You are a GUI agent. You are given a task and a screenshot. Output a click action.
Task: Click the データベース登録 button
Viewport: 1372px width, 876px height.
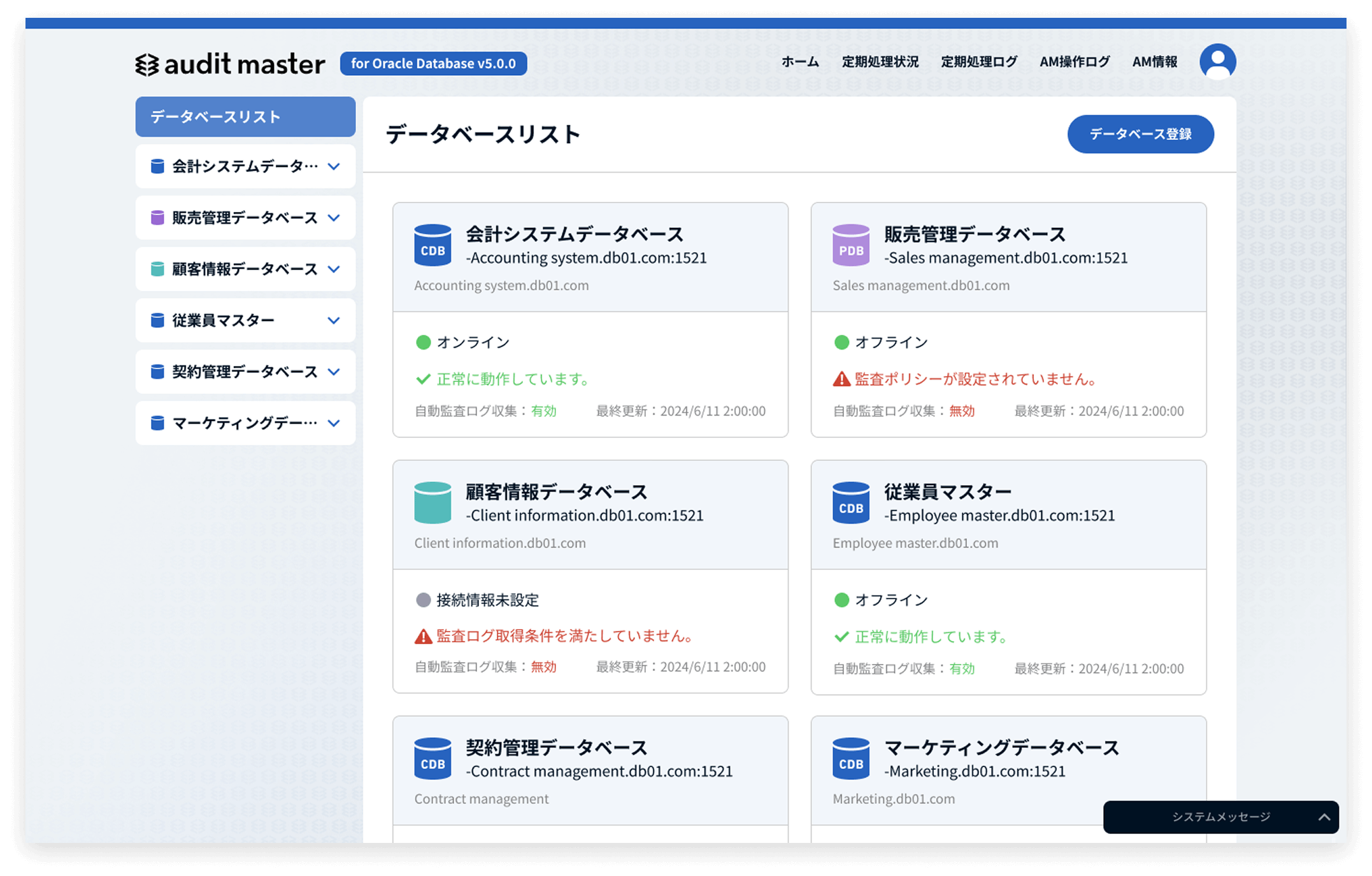[1140, 134]
